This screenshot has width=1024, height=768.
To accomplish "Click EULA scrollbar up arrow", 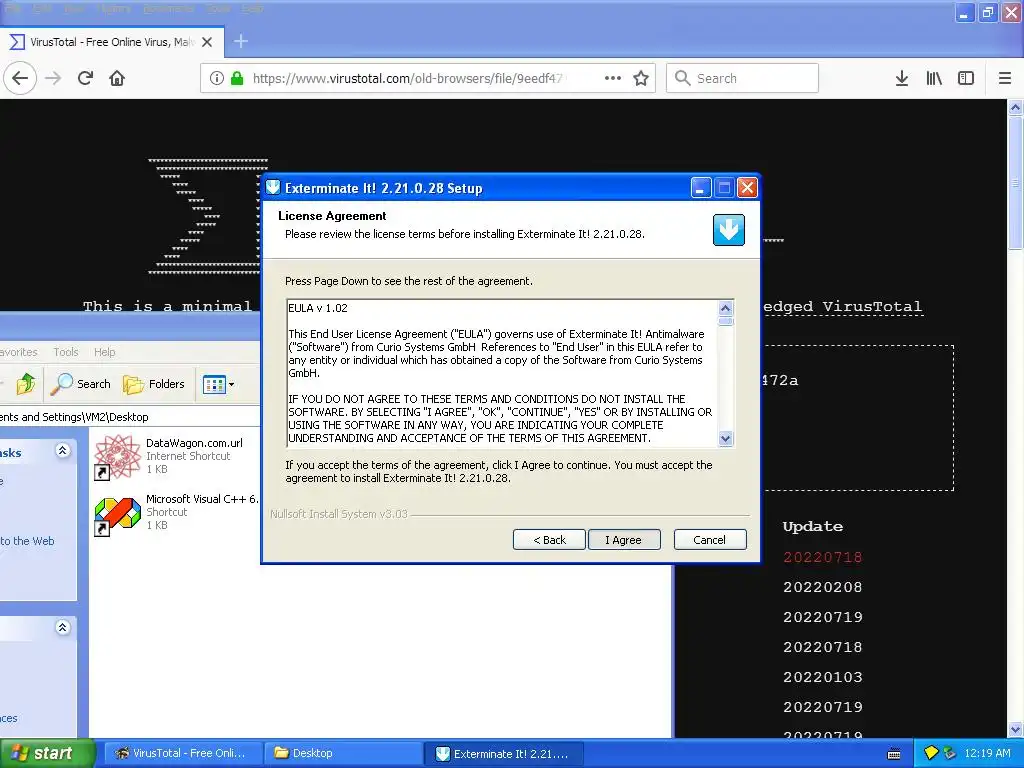I will tap(726, 308).
